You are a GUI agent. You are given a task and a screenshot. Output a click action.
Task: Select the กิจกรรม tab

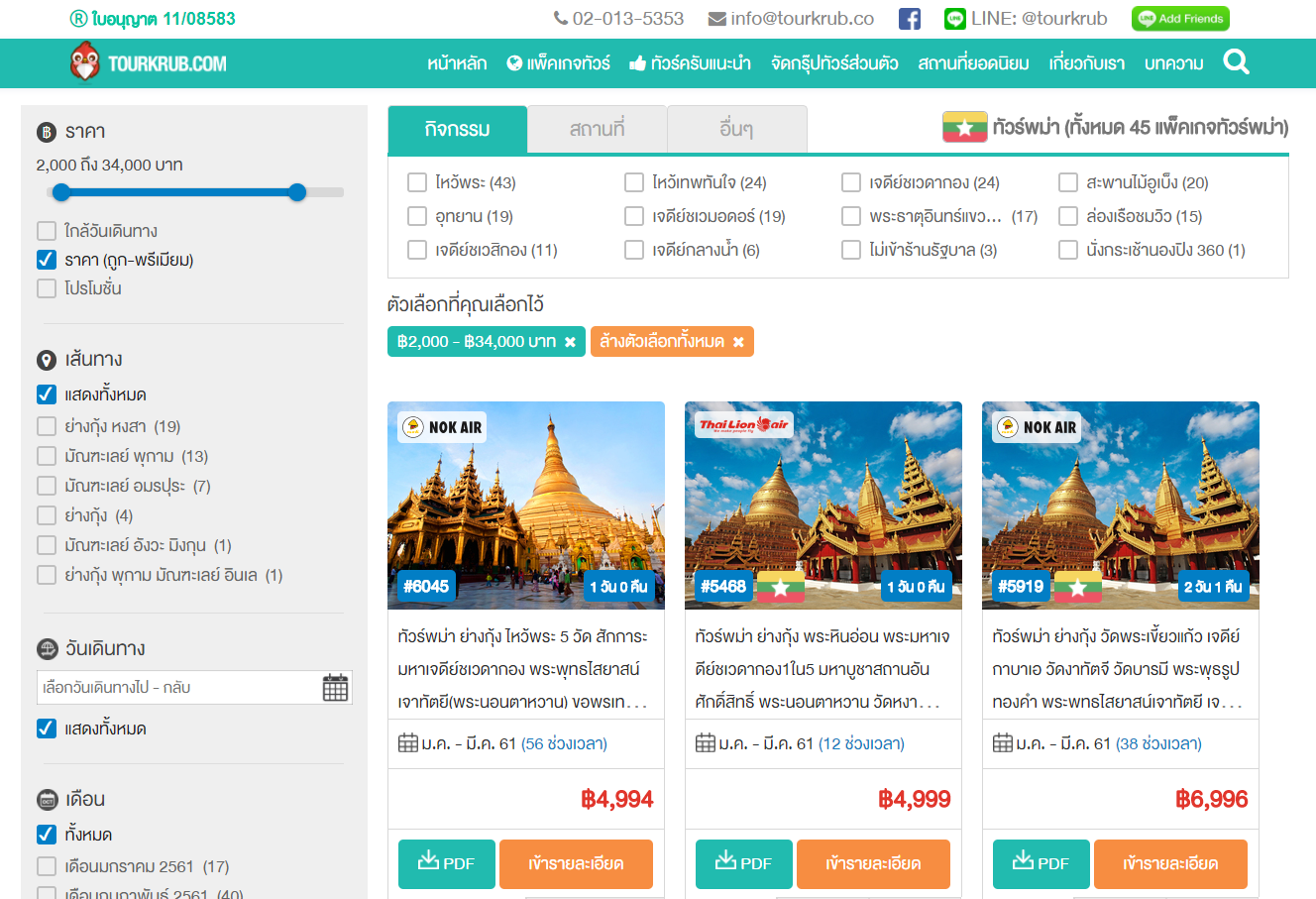(x=457, y=129)
